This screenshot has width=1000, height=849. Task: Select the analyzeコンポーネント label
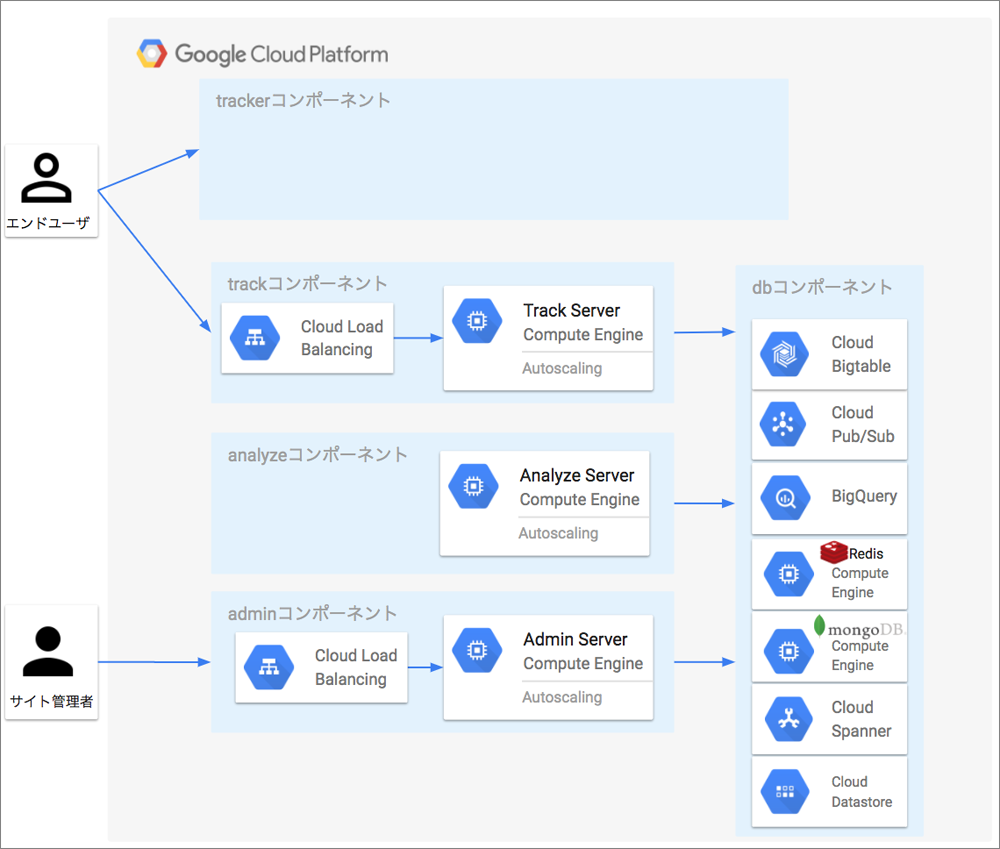pyautogui.click(x=318, y=455)
